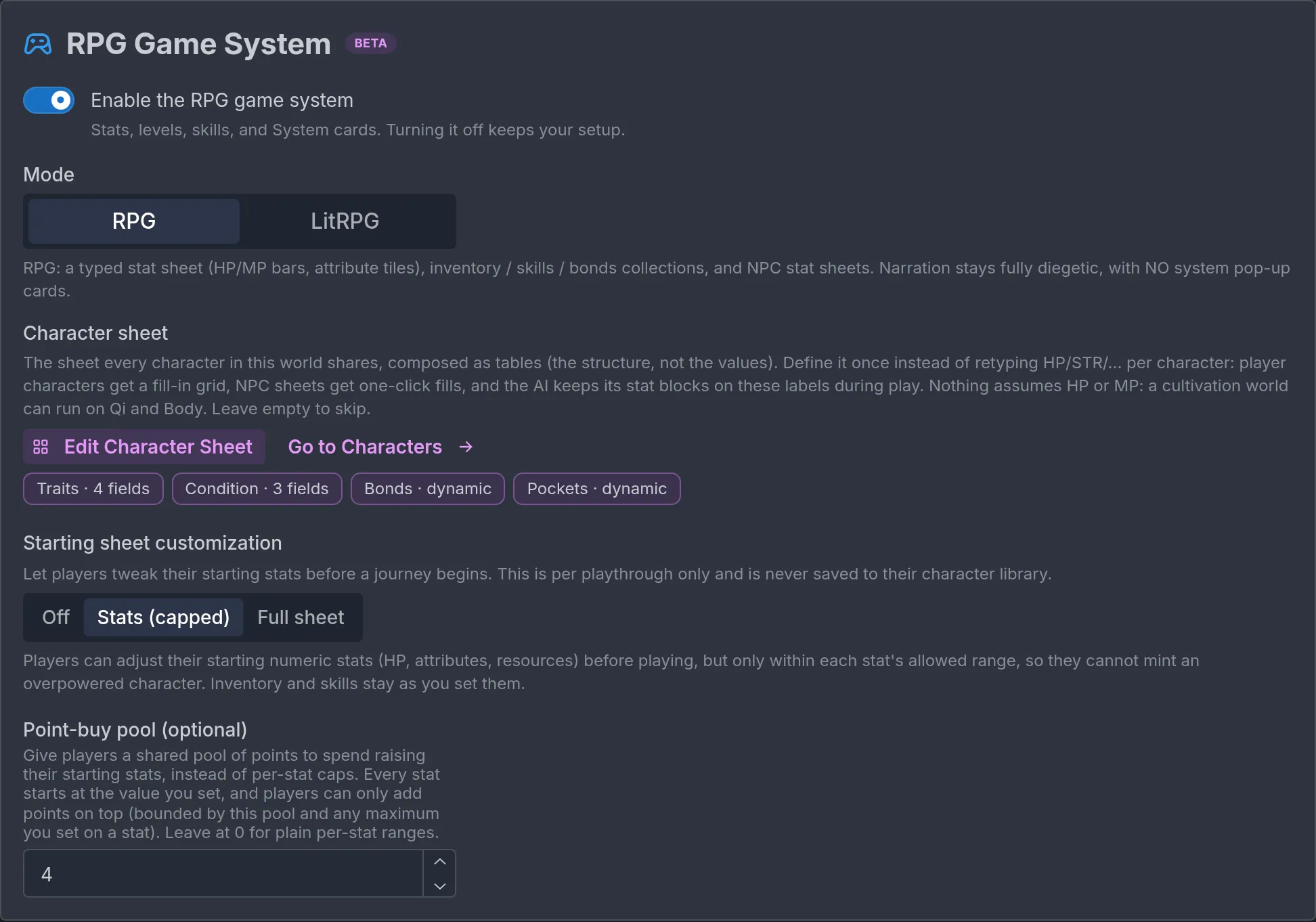Decrease point-buy pool with down arrow
1316x922 pixels.
tap(440, 886)
